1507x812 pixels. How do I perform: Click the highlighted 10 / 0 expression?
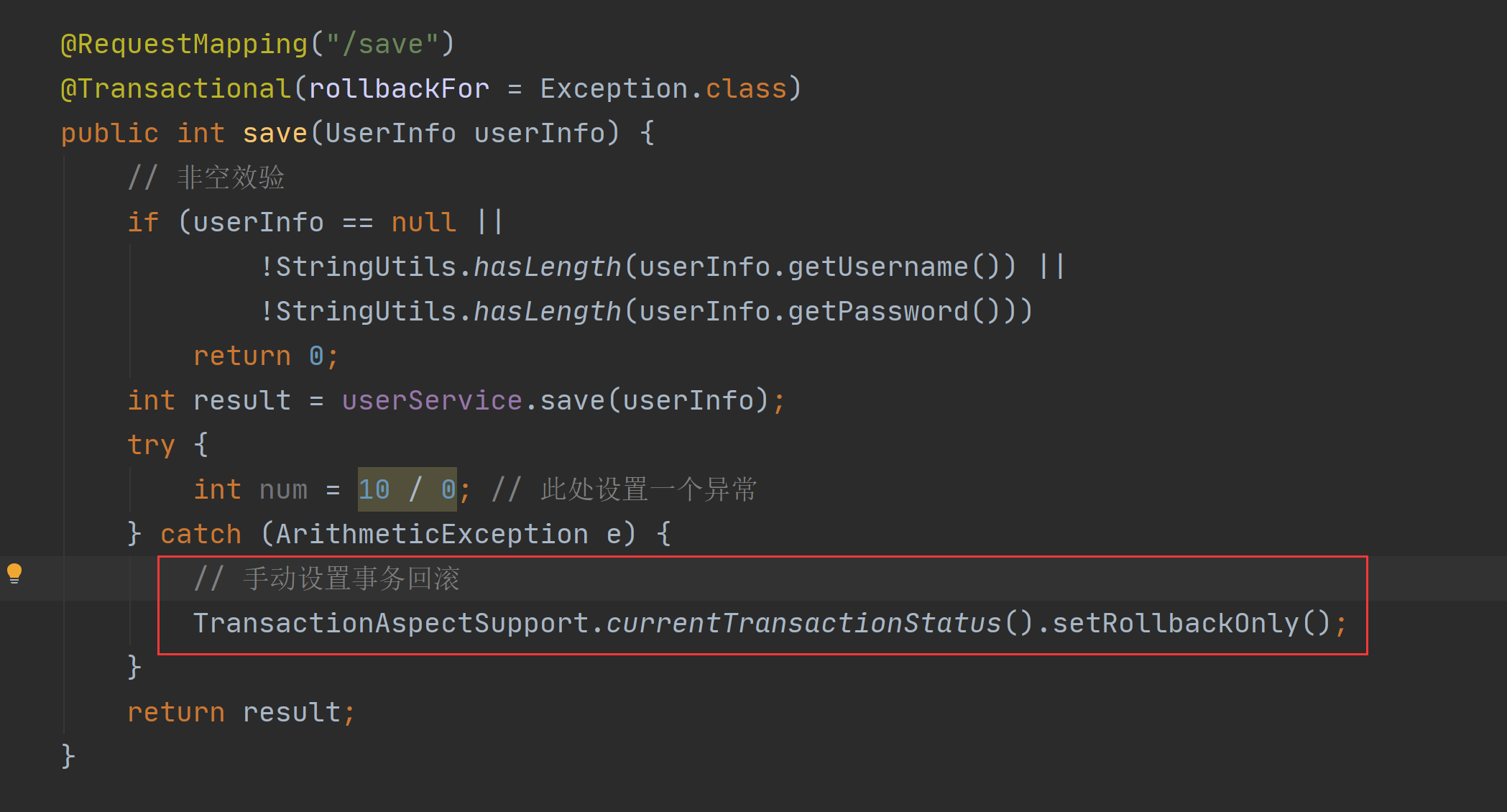click(407, 489)
